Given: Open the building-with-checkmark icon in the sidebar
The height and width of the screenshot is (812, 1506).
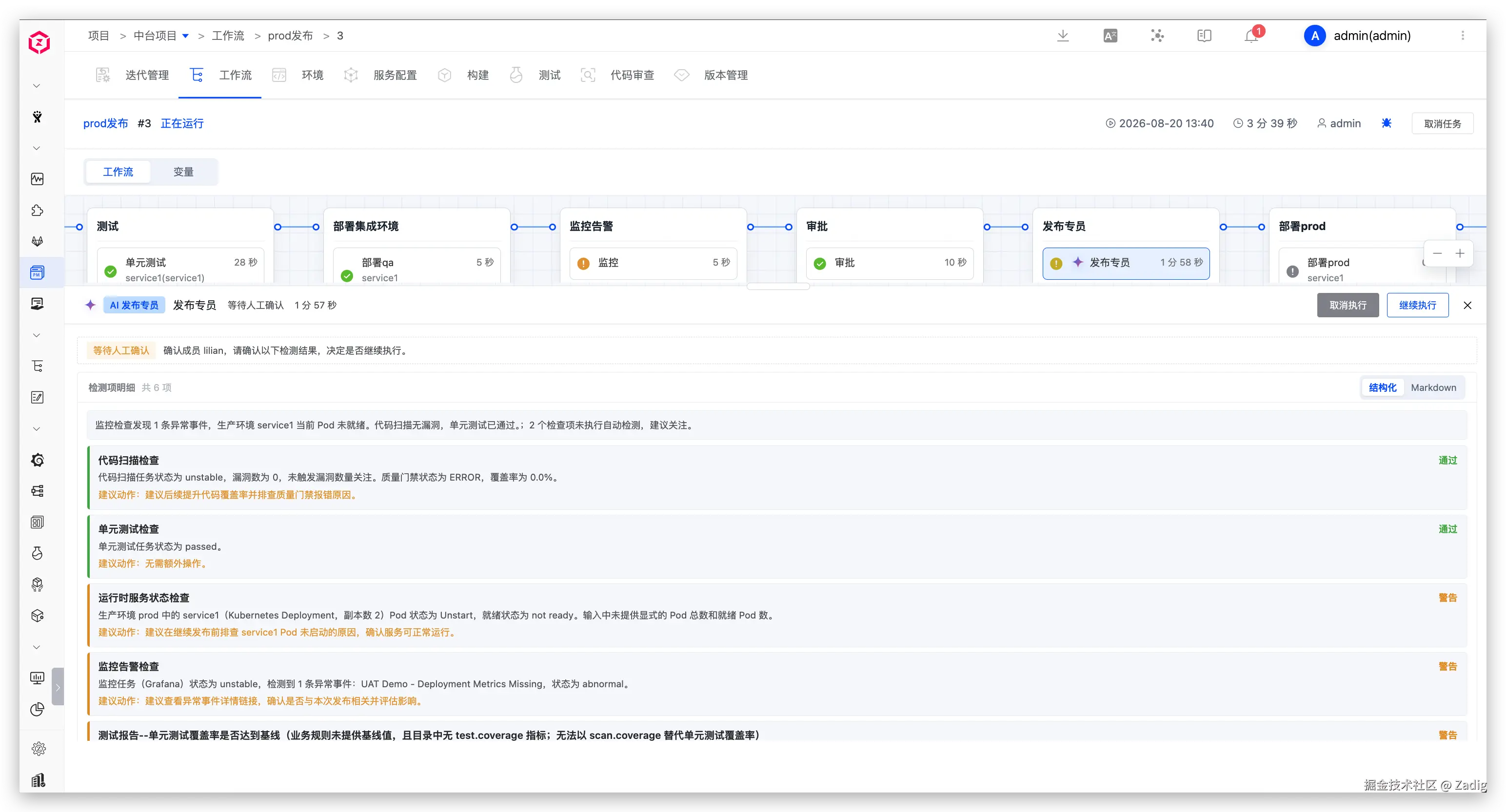Looking at the screenshot, I should tap(39, 780).
